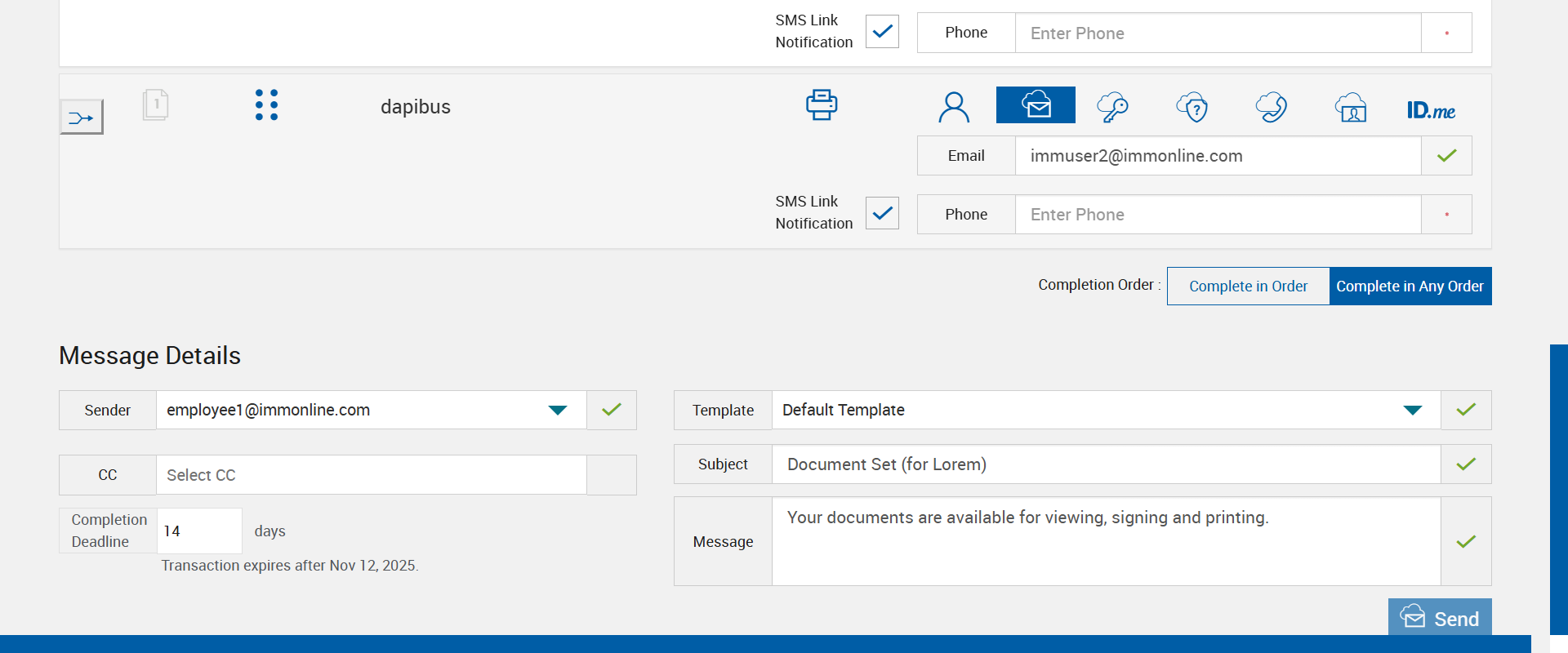Toggle the topmost SMS Link Notification checkbox
This screenshot has height=653, width=1568.
pyautogui.click(x=882, y=32)
